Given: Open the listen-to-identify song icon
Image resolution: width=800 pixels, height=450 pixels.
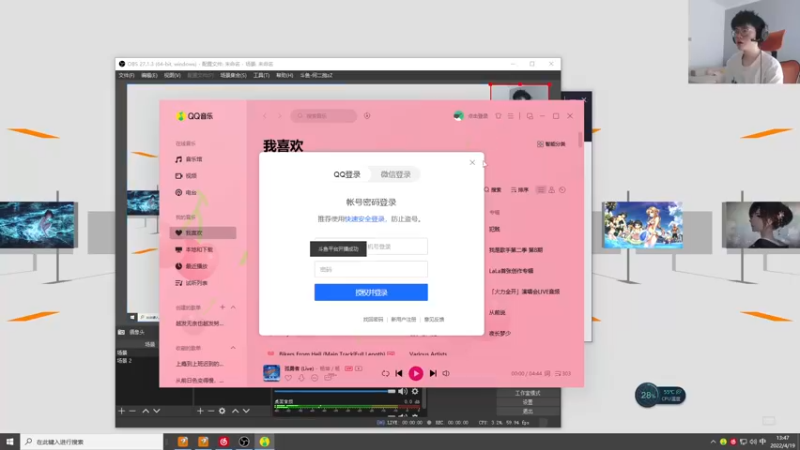Looking at the screenshot, I should click(367, 116).
